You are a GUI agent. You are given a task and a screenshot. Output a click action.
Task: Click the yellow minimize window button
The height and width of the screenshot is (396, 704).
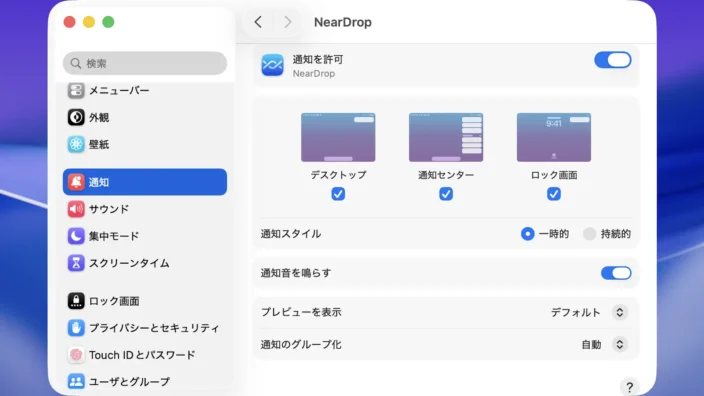click(89, 22)
